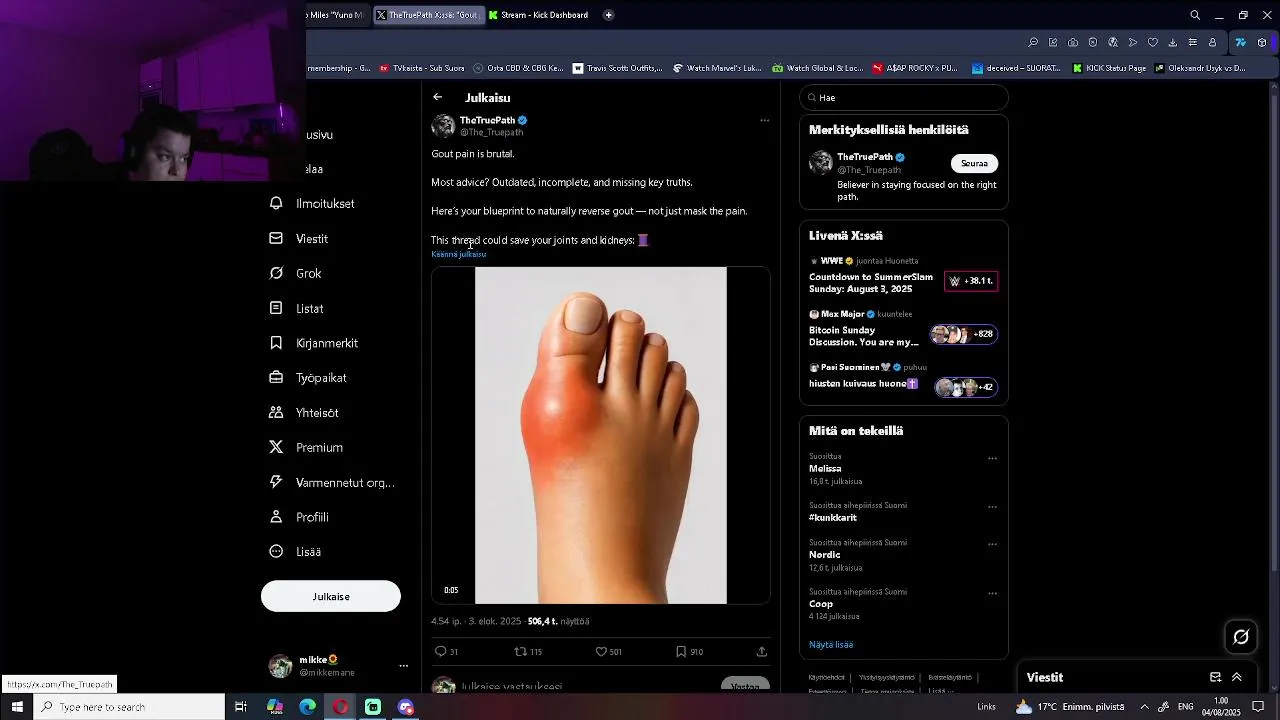Open Viestit messages in sidebar
Image resolution: width=1280 pixels, height=720 pixels.
(299, 239)
